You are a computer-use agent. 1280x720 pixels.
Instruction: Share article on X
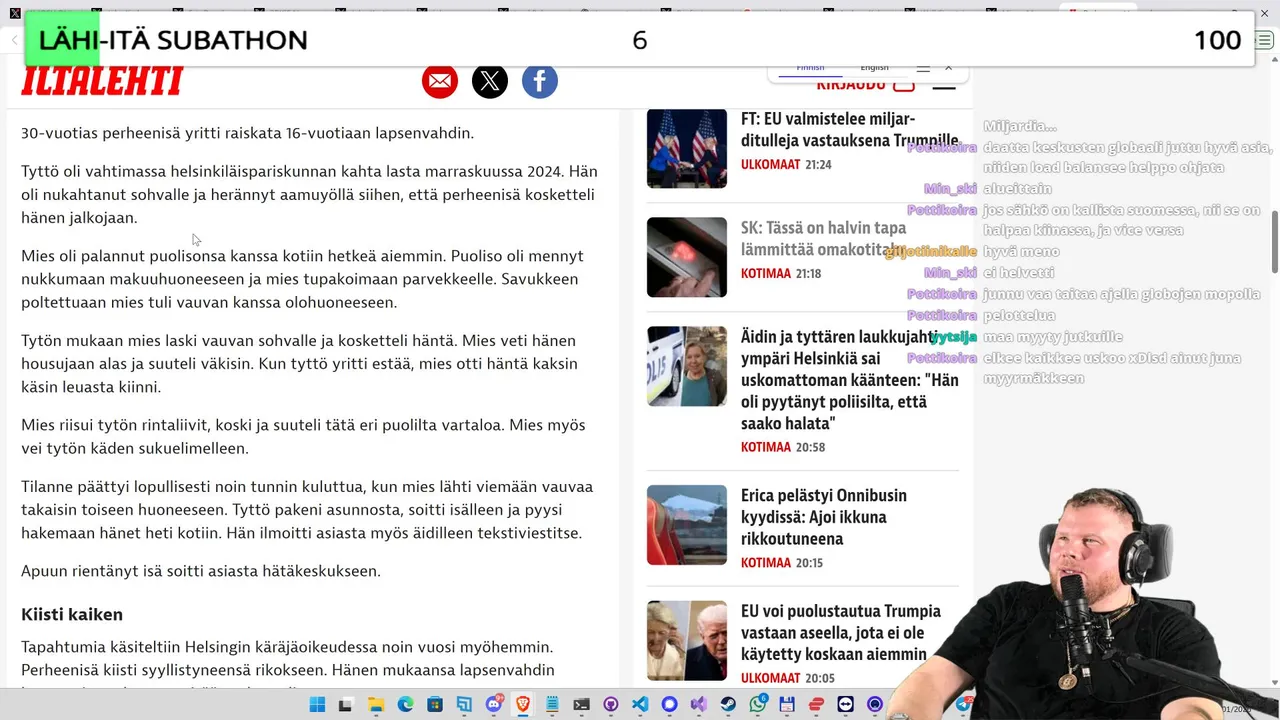click(x=490, y=81)
